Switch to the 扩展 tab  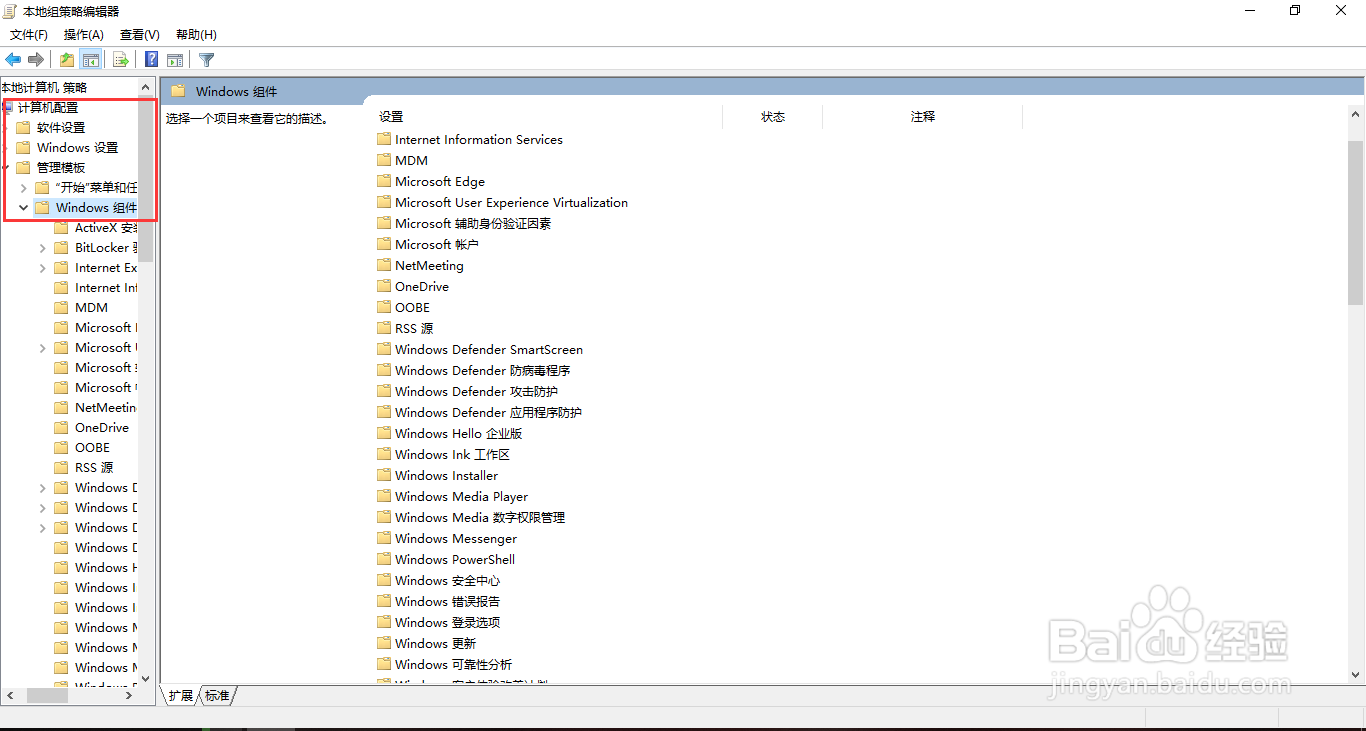click(181, 695)
